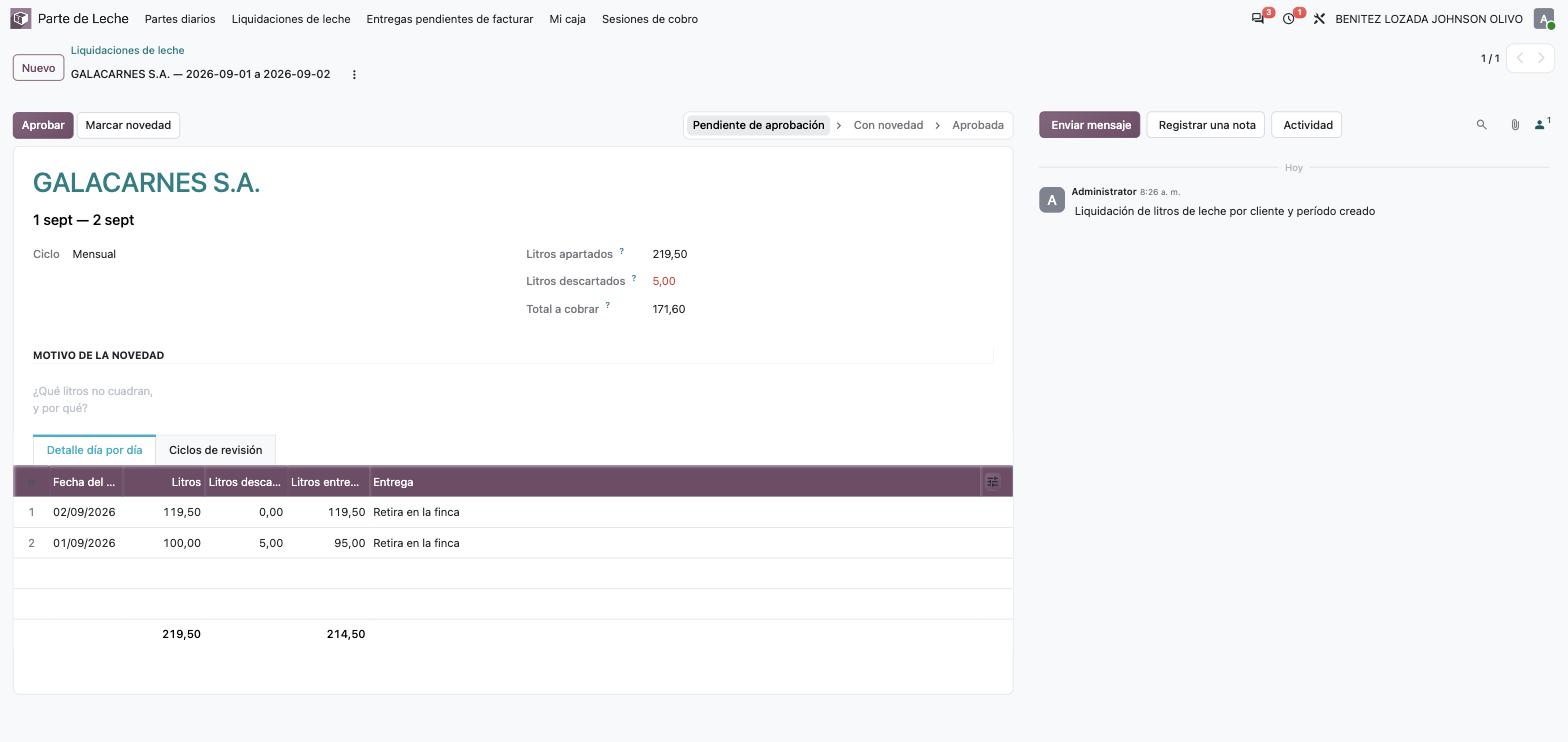Image resolution: width=1568 pixels, height=742 pixels.
Task: Open the user avatar menu in navbar
Action: (x=1544, y=19)
